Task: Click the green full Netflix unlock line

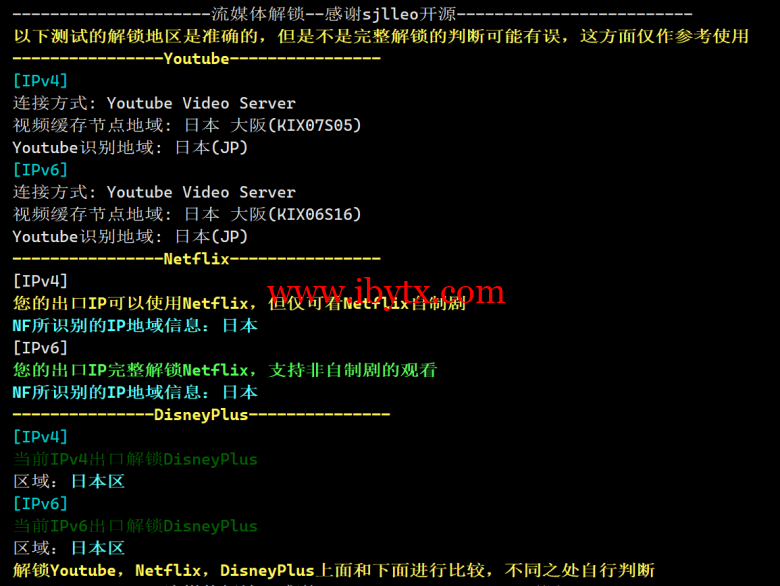Action: point(225,370)
